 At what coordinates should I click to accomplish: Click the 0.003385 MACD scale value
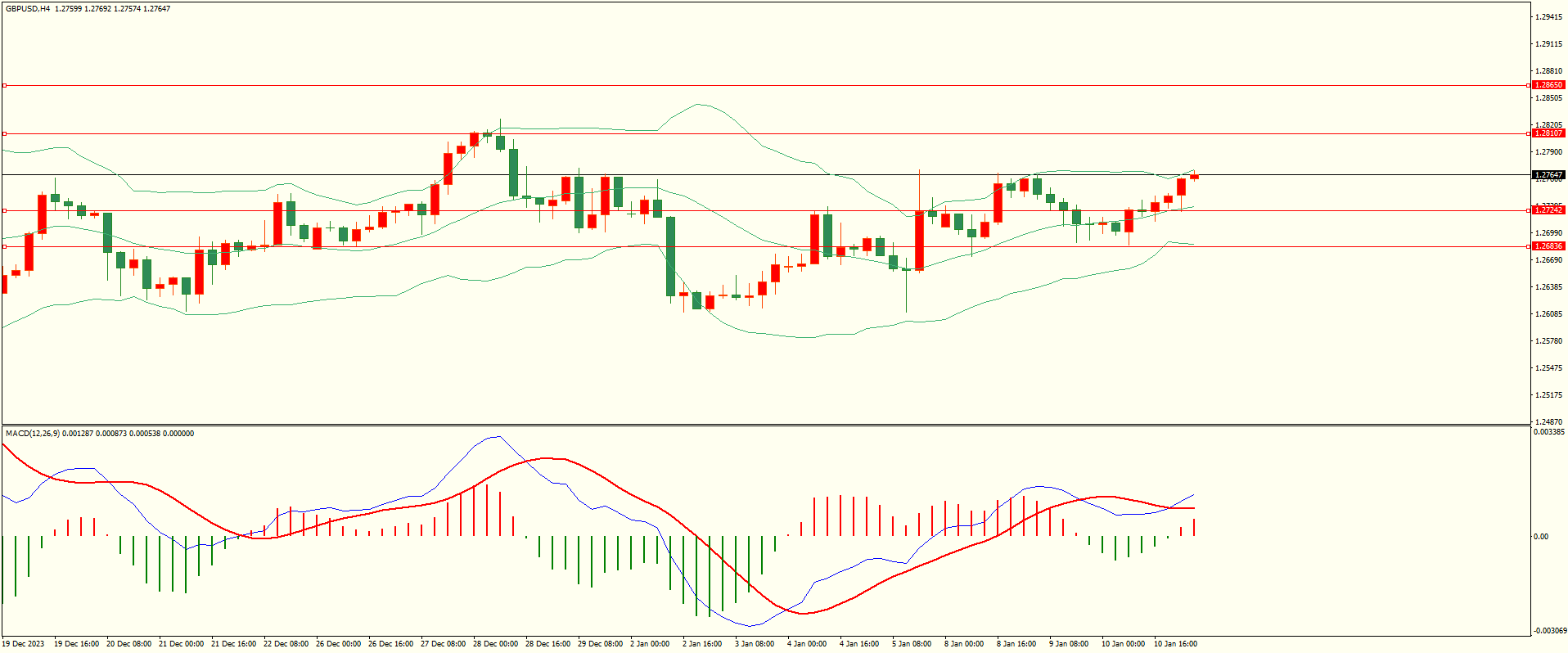(x=1549, y=432)
